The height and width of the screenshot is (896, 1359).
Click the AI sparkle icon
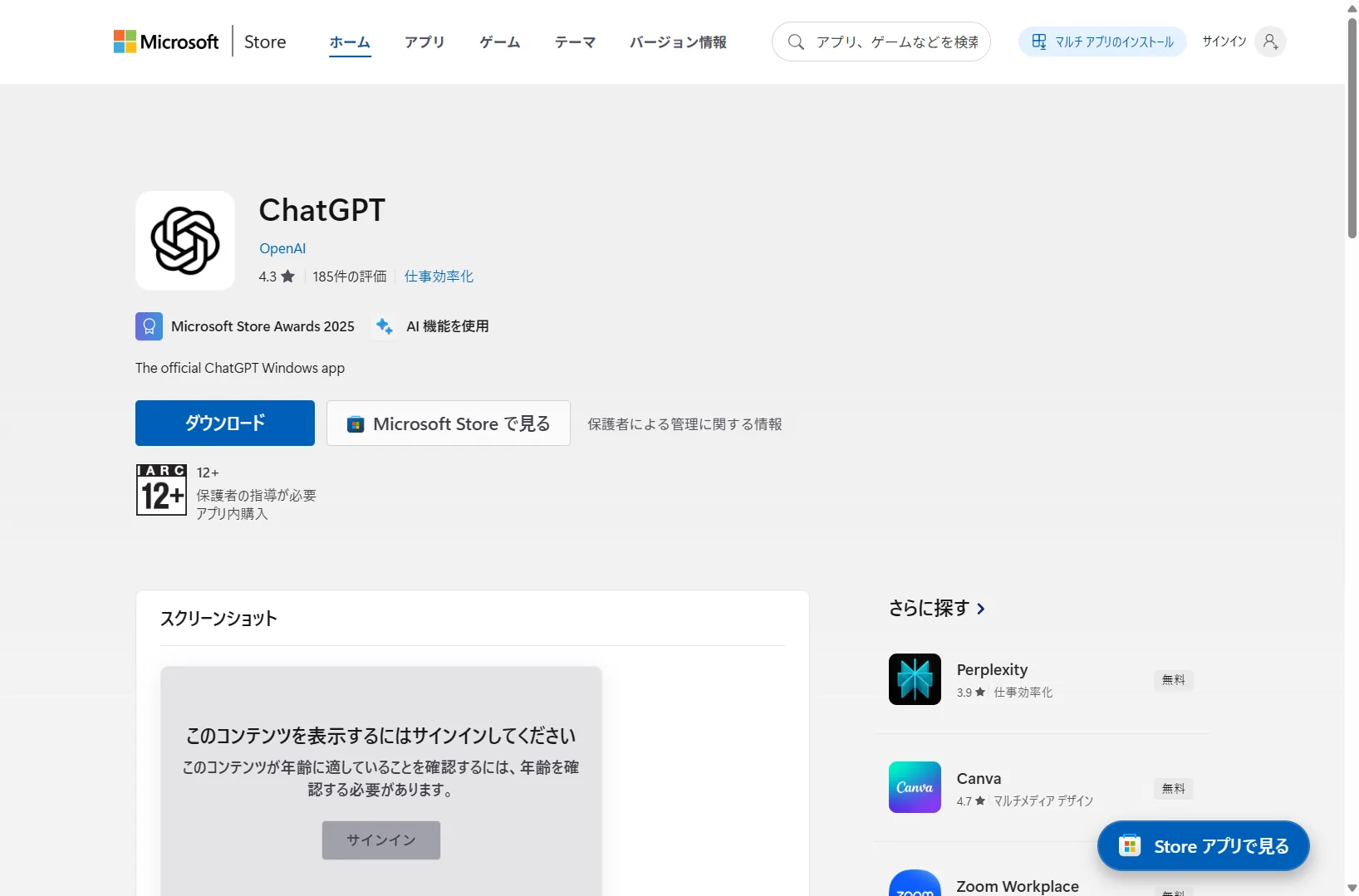pos(384,326)
